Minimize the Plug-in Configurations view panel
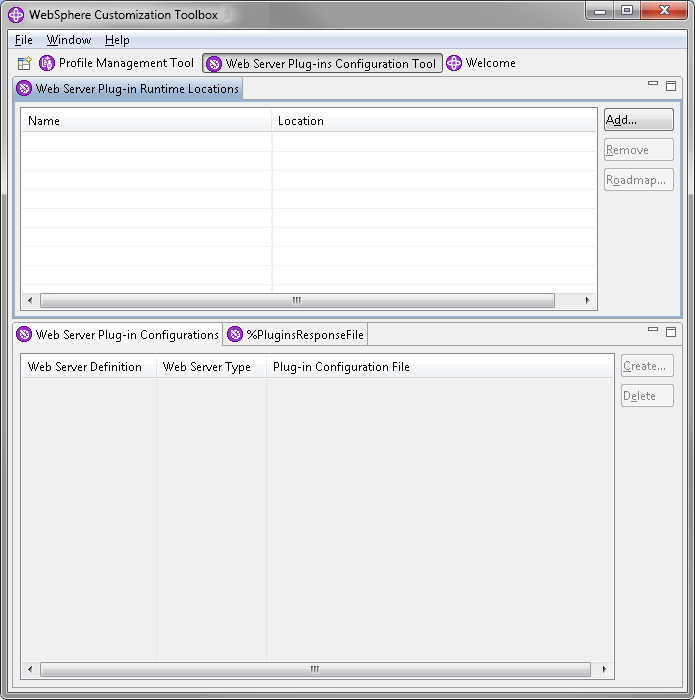The width and height of the screenshot is (695, 700). (653, 329)
